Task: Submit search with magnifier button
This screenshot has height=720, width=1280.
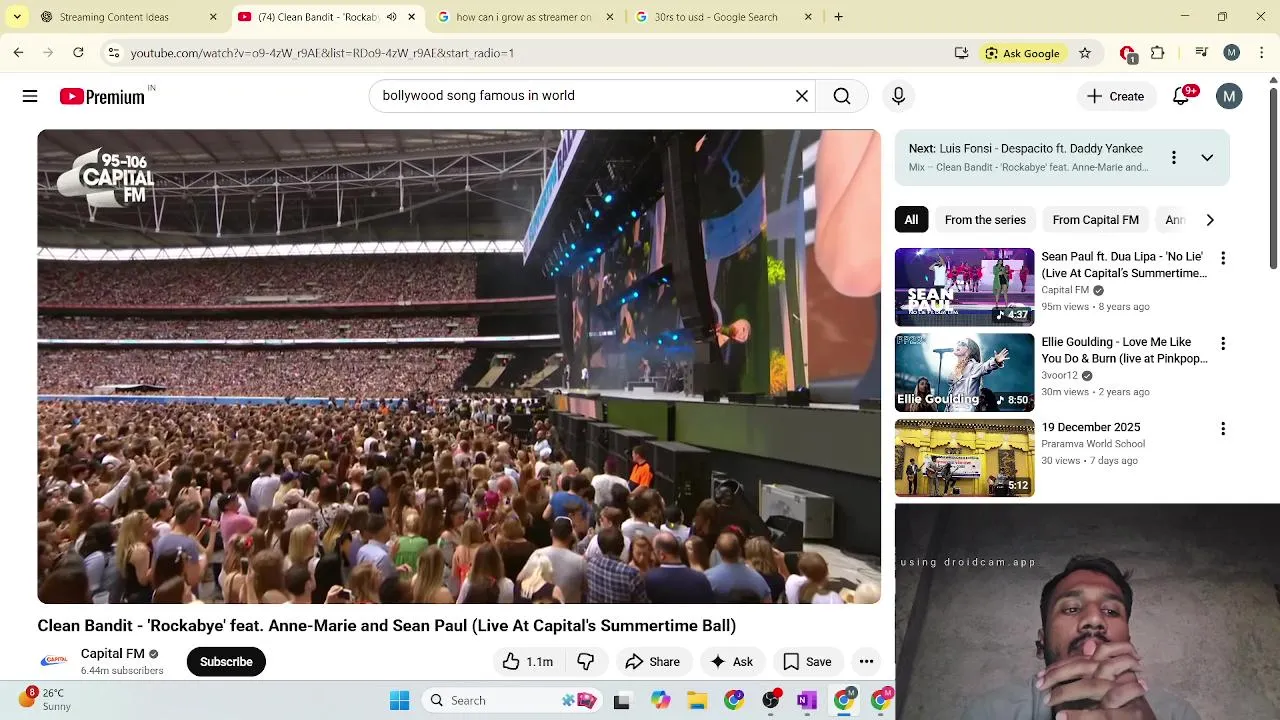Action: coord(842,96)
